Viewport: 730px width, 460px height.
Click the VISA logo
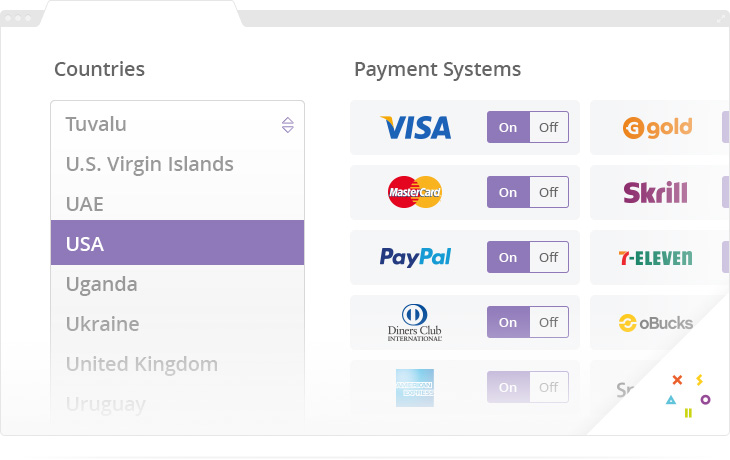click(x=416, y=128)
